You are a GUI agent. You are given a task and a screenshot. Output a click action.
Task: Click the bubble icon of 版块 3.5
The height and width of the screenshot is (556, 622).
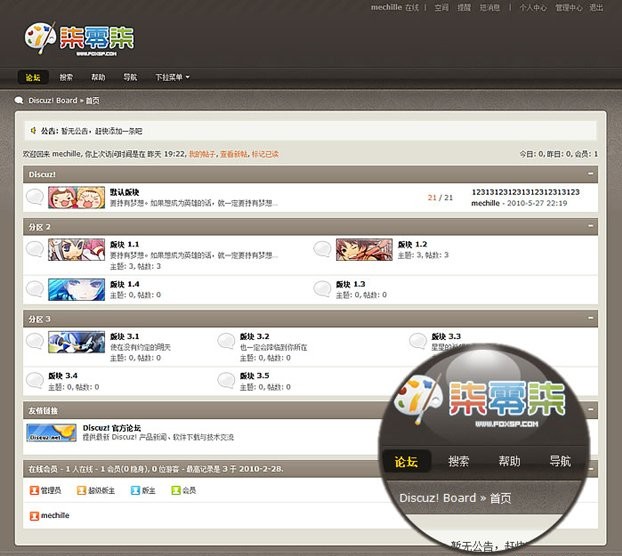tap(227, 380)
